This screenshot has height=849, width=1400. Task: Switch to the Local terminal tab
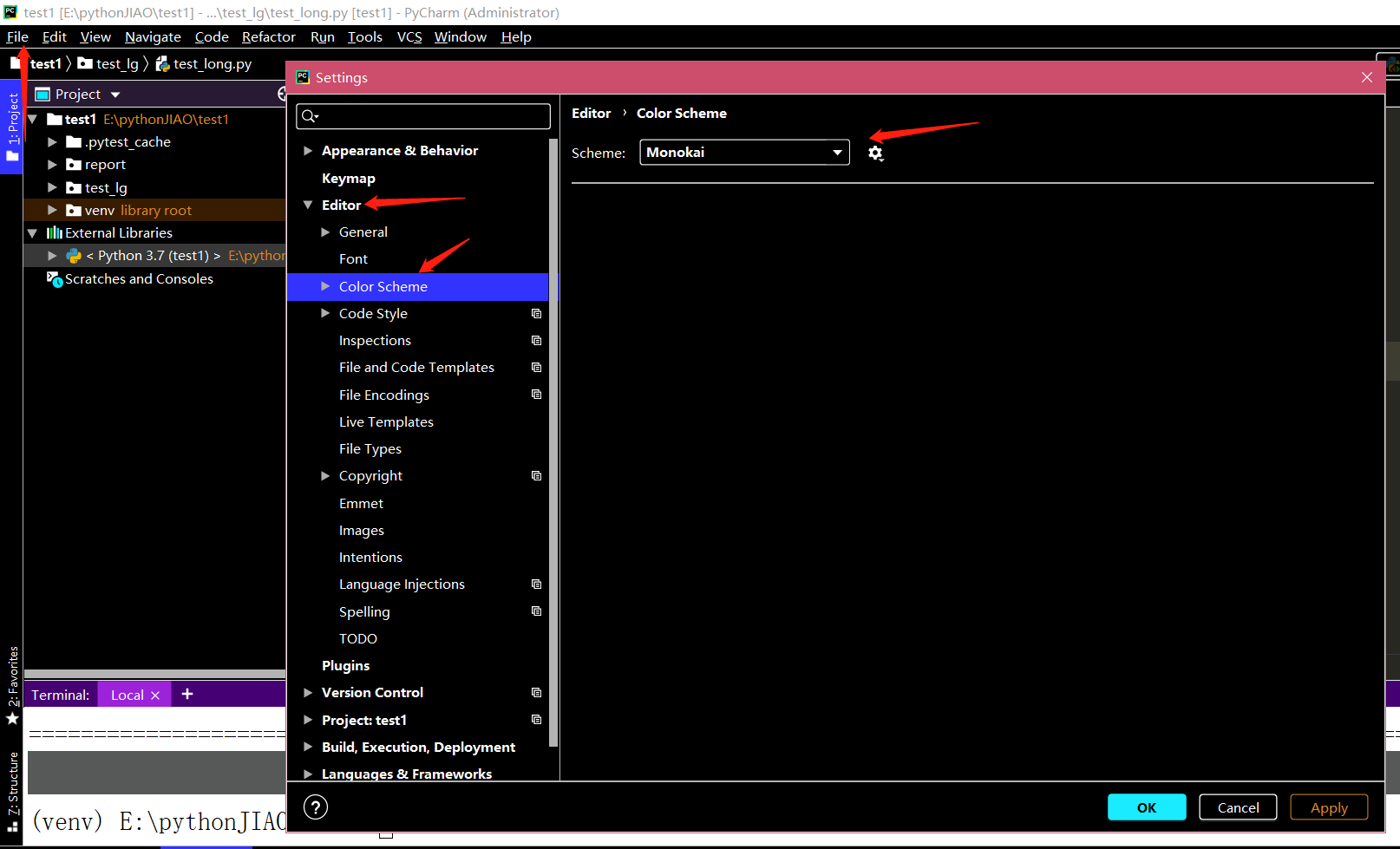point(128,696)
